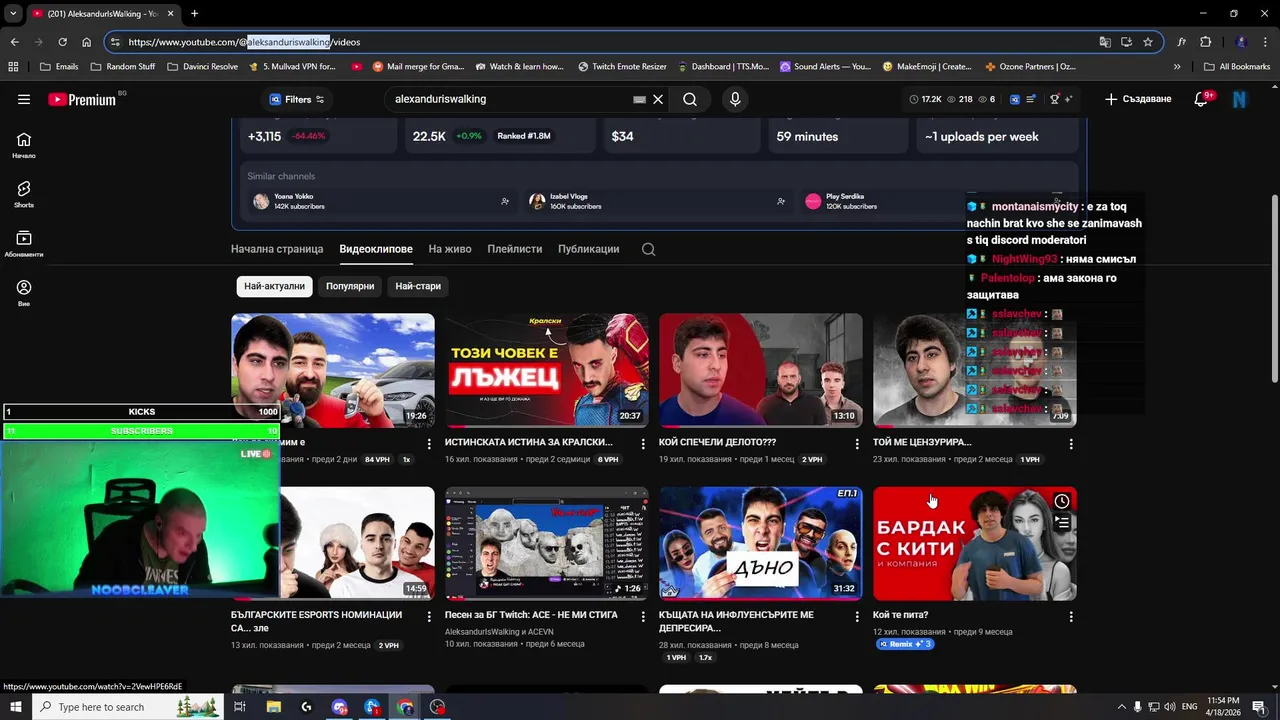Viewport: 1280px width, 720px height.
Task: Open more options for ИСТИНСКАТА ИСТИНА video
Action: point(643,443)
